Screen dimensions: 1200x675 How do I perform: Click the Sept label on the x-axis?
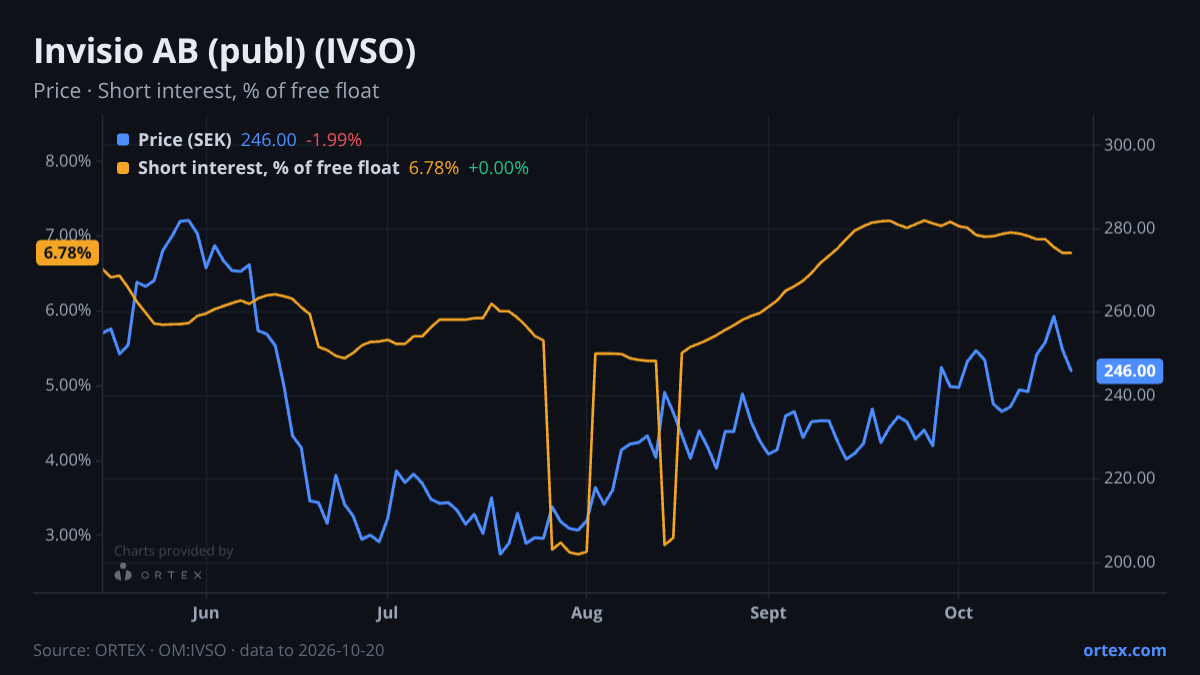tap(768, 612)
